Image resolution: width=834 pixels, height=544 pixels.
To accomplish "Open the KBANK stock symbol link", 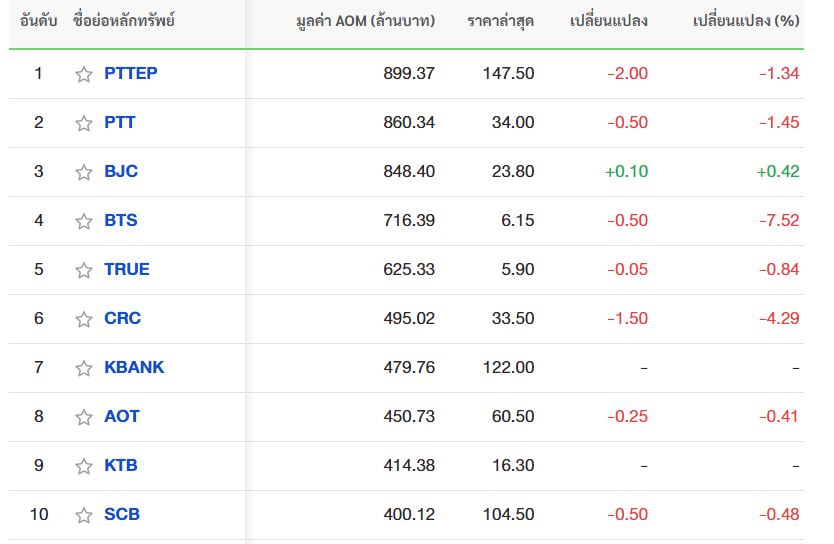I will click(134, 367).
